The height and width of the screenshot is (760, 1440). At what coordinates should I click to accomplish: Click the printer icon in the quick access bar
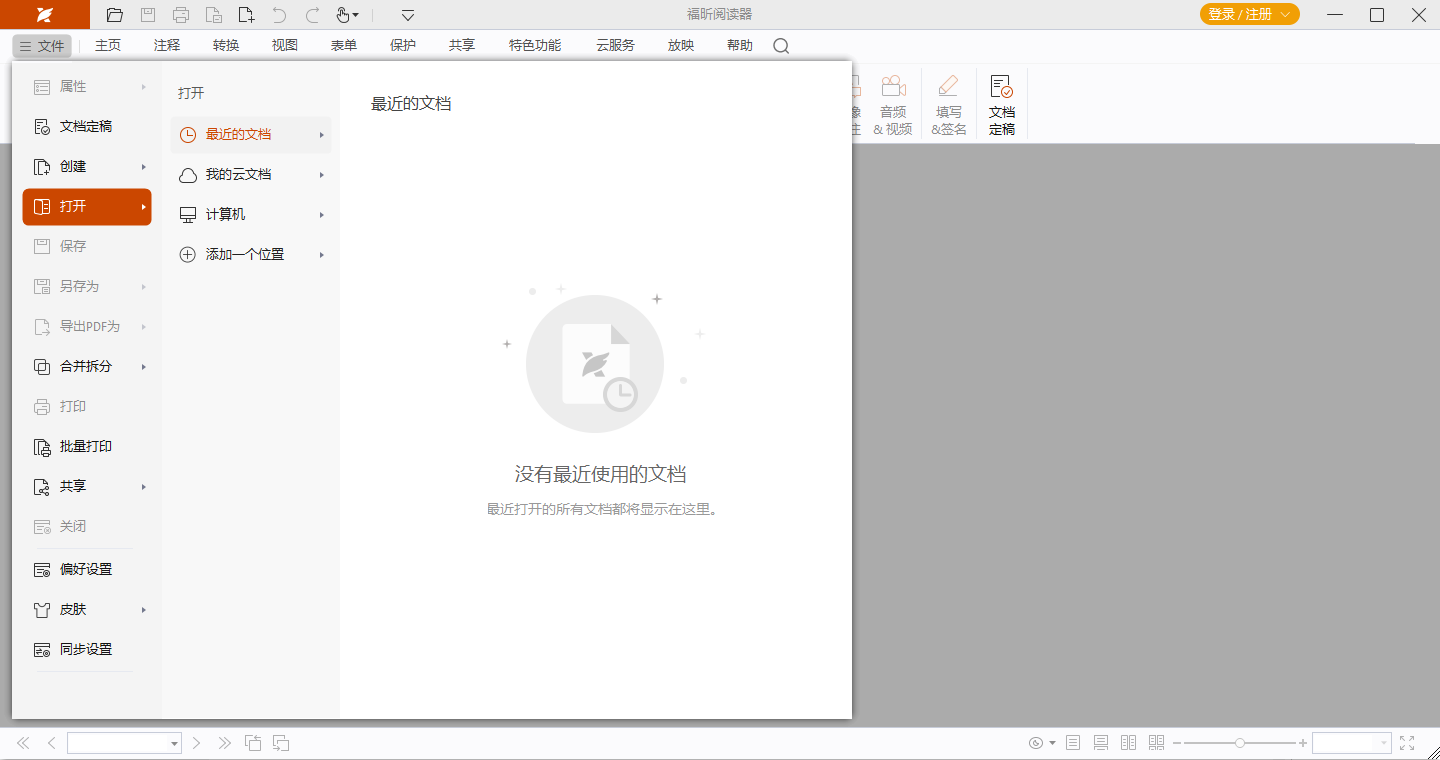181,15
